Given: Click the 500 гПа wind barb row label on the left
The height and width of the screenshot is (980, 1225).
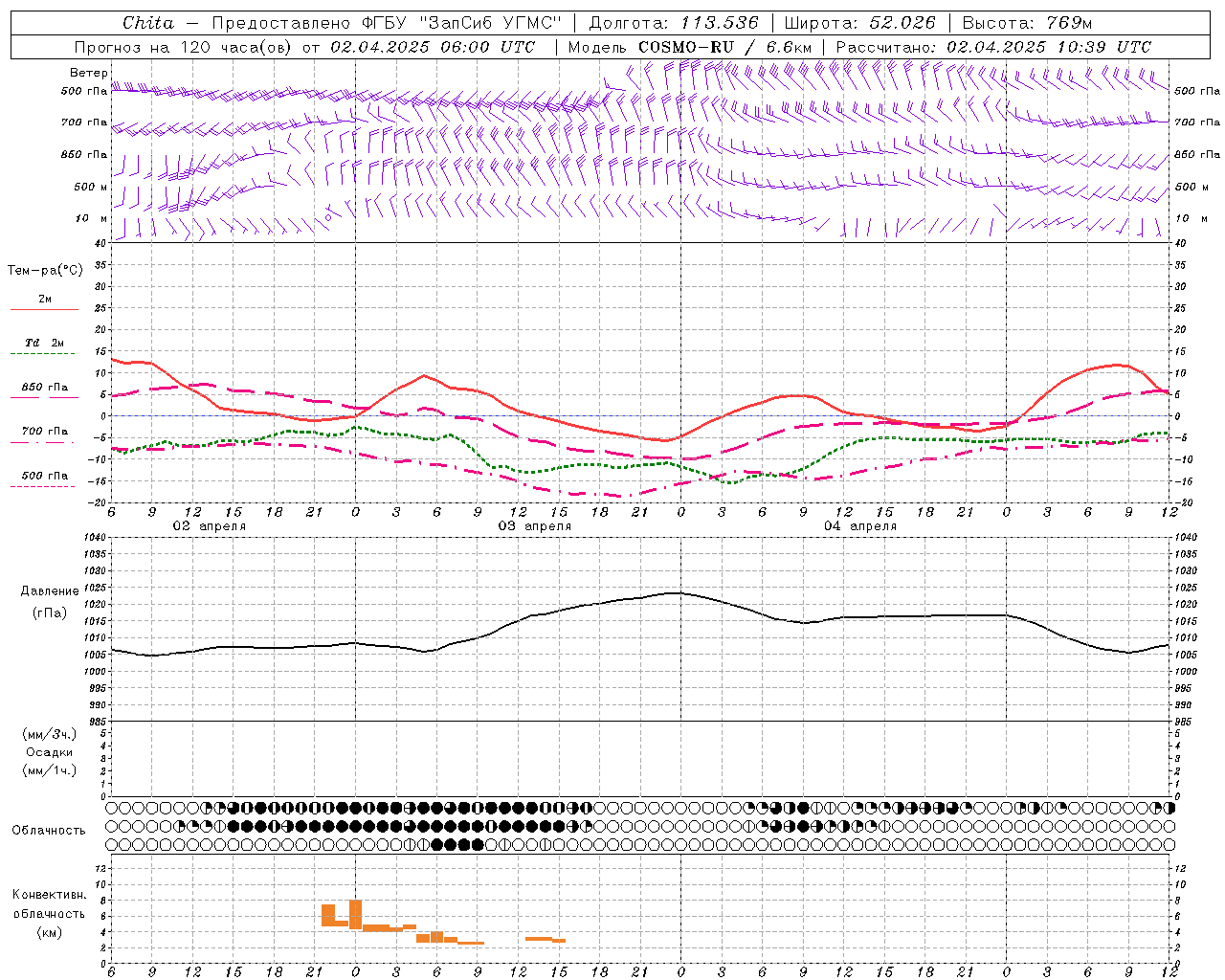Looking at the screenshot, I should (84, 92).
